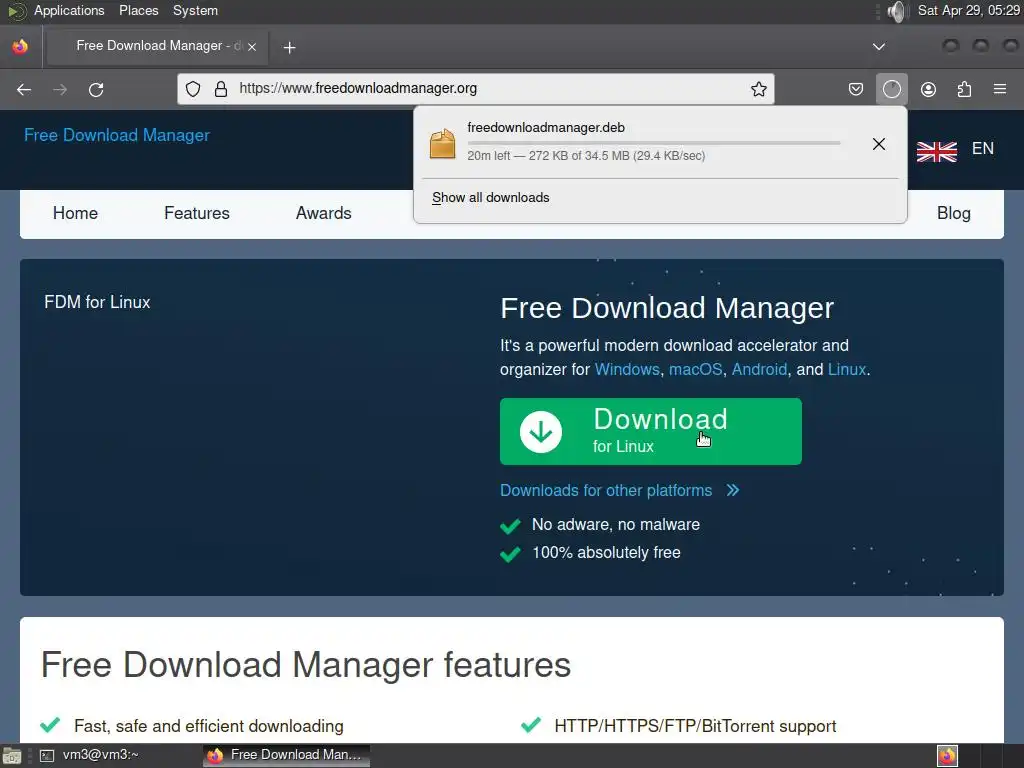Viewport: 1024px width, 768px height.
Task: Switch to the vm3@vm3 terminal taskbar item
Action: pos(89,756)
